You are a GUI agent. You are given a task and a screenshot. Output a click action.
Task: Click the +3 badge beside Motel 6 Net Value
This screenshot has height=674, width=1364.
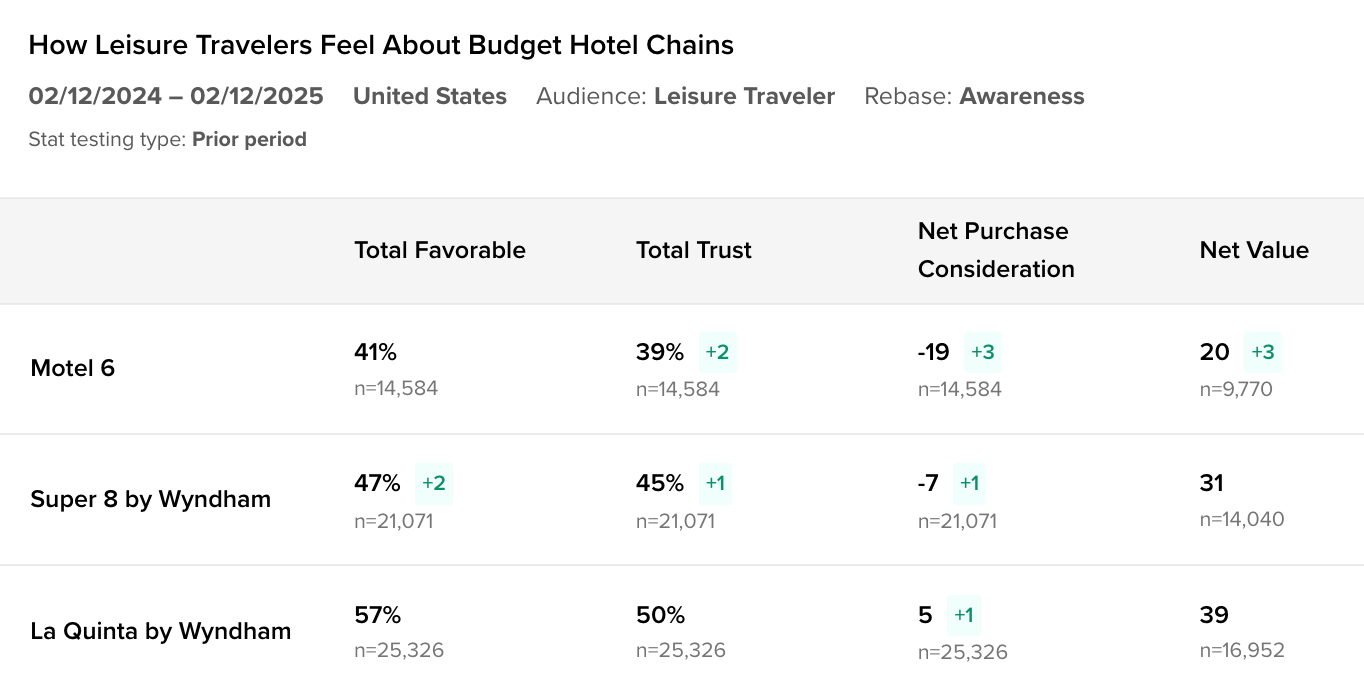coord(1262,352)
